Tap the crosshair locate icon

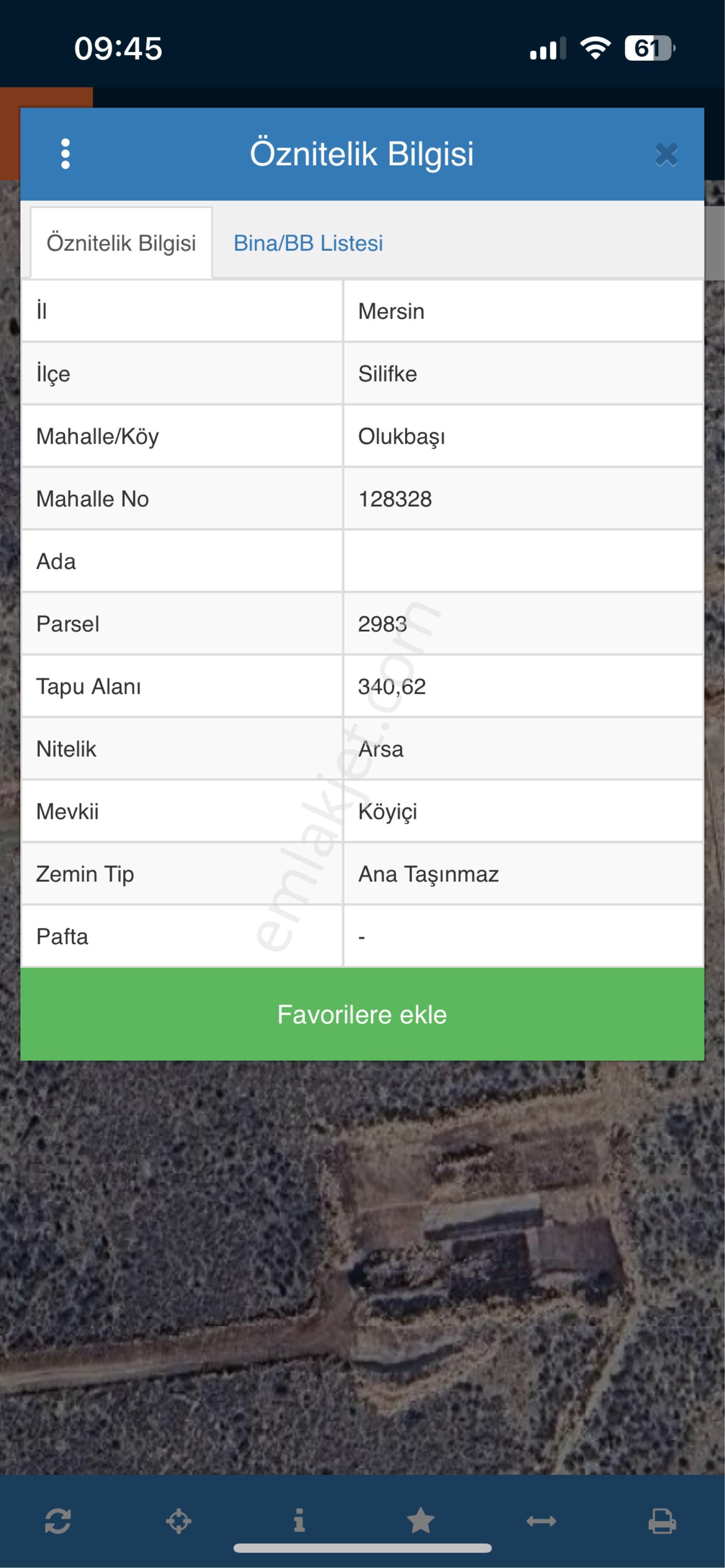point(178,1521)
